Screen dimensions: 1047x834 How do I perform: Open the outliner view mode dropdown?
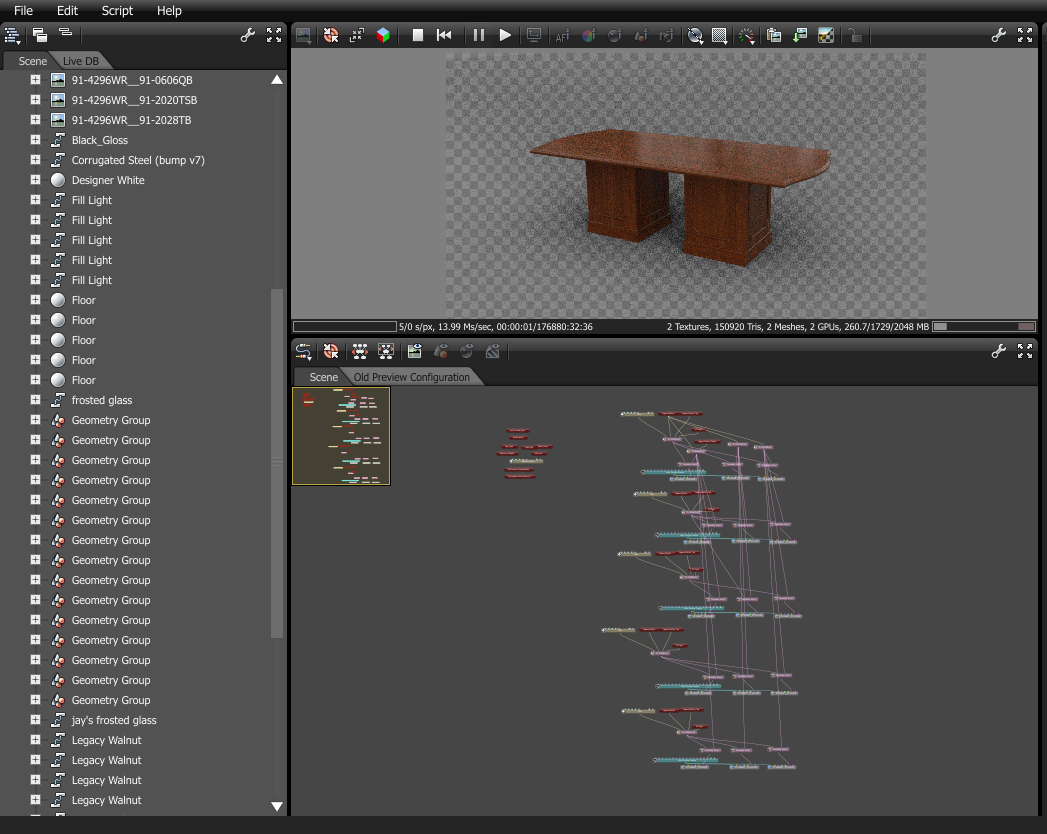tap(13, 35)
